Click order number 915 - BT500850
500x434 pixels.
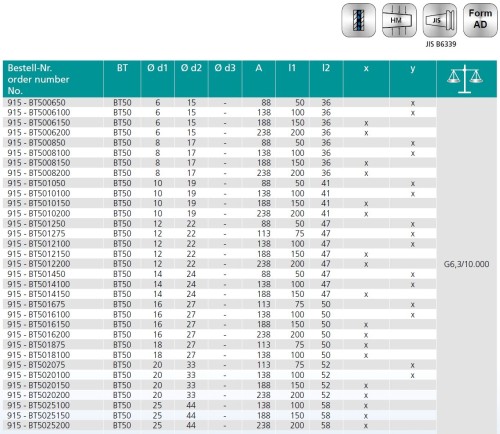36,143
